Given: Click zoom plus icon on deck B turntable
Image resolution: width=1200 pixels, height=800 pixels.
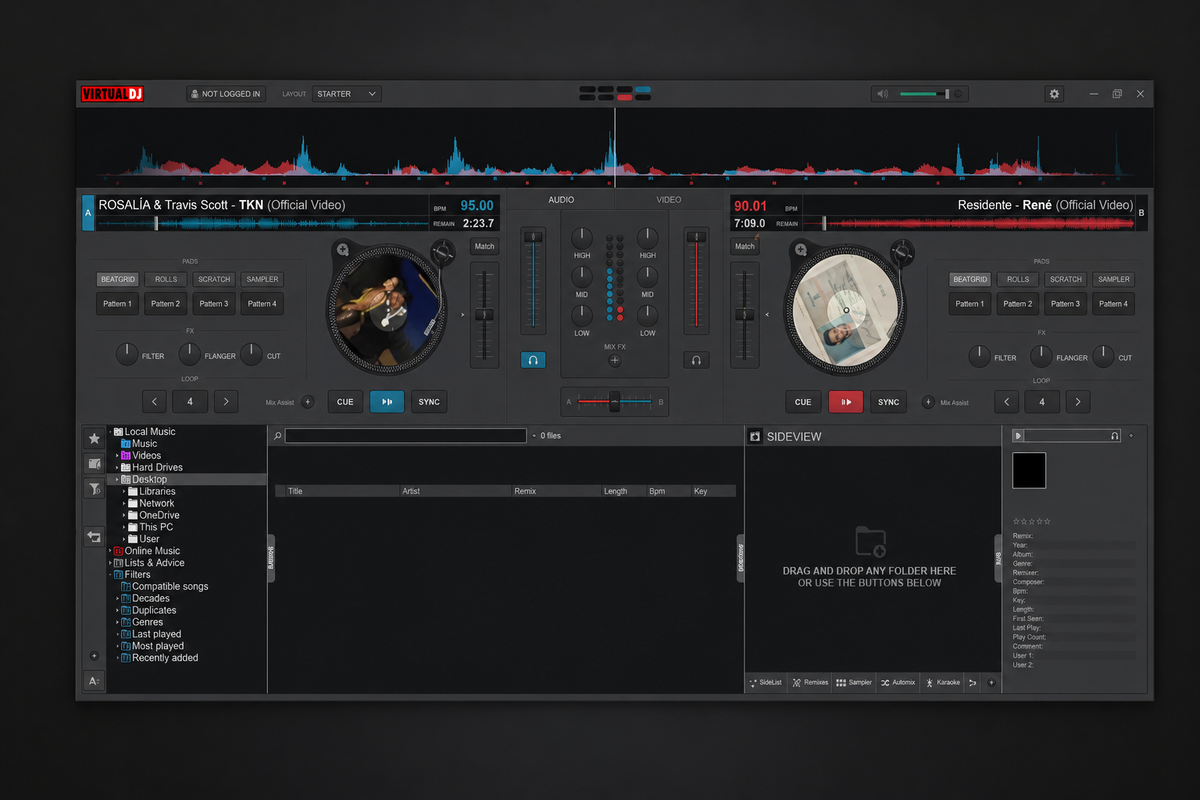Looking at the screenshot, I should coord(799,249).
